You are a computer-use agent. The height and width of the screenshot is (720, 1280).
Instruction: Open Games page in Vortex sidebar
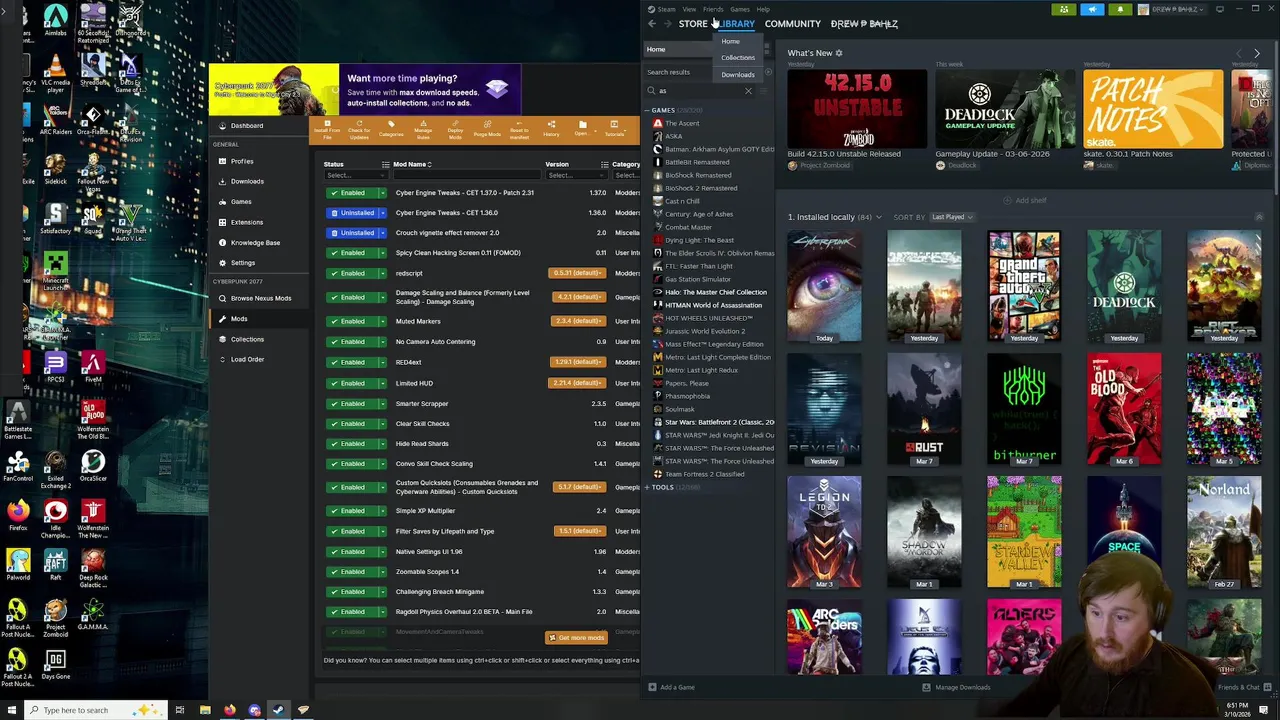pyautogui.click(x=259, y=202)
